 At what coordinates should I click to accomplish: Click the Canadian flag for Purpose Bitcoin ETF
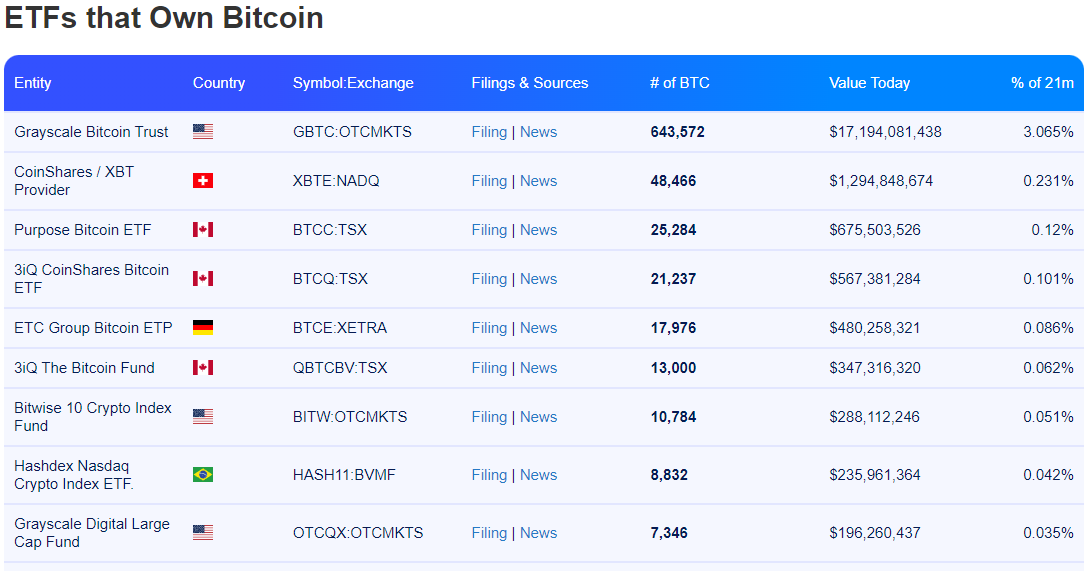(x=203, y=230)
